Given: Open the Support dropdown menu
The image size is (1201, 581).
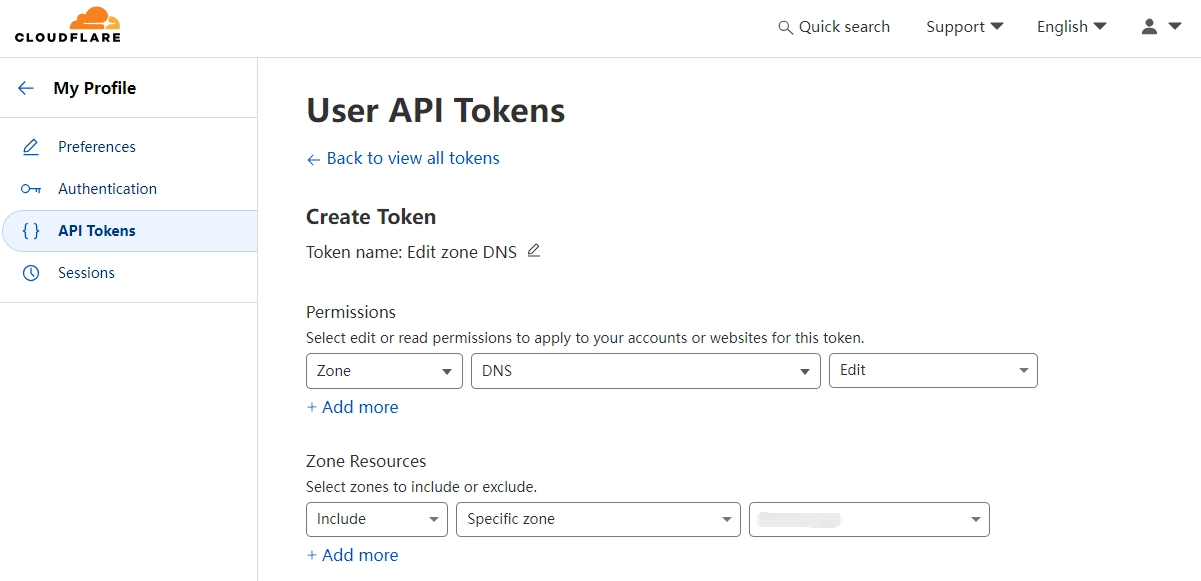Looking at the screenshot, I should tap(964, 27).
